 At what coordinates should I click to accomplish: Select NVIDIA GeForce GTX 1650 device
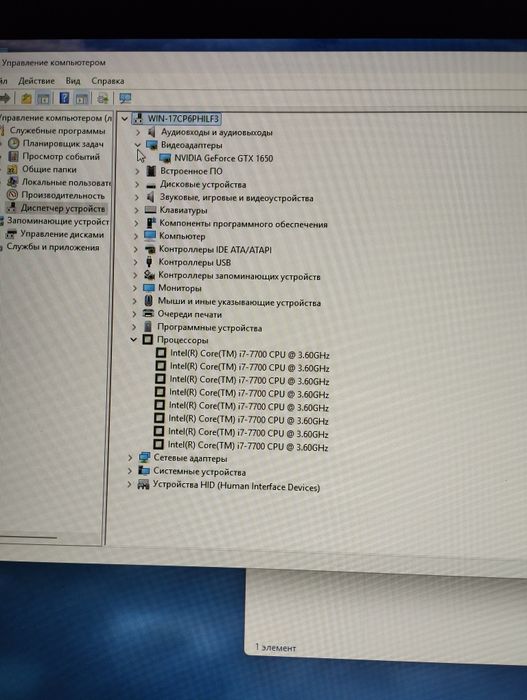click(x=223, y=158)
